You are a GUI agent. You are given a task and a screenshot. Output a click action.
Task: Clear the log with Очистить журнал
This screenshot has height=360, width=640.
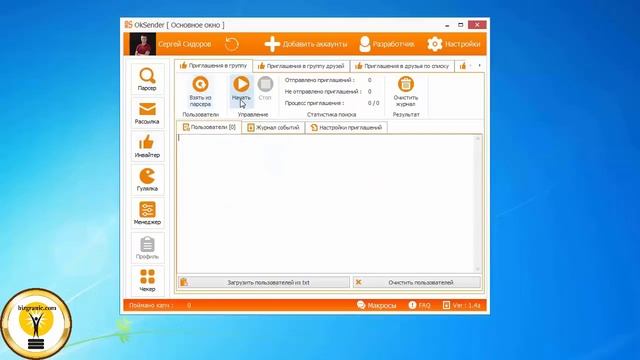[406, 91]
